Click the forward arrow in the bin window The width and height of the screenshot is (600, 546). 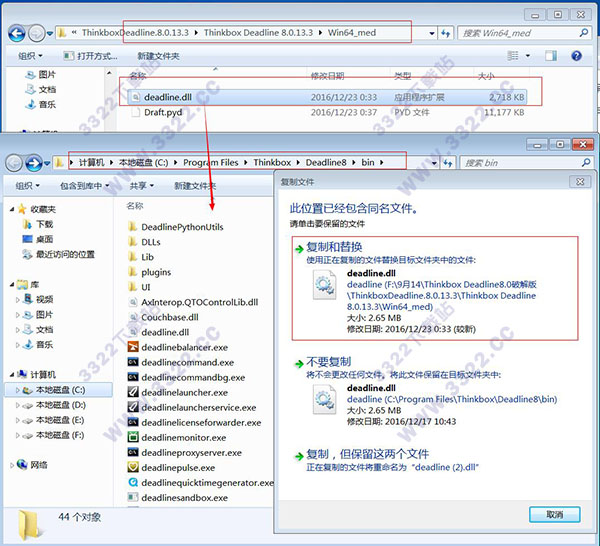[x=34, y=163]
